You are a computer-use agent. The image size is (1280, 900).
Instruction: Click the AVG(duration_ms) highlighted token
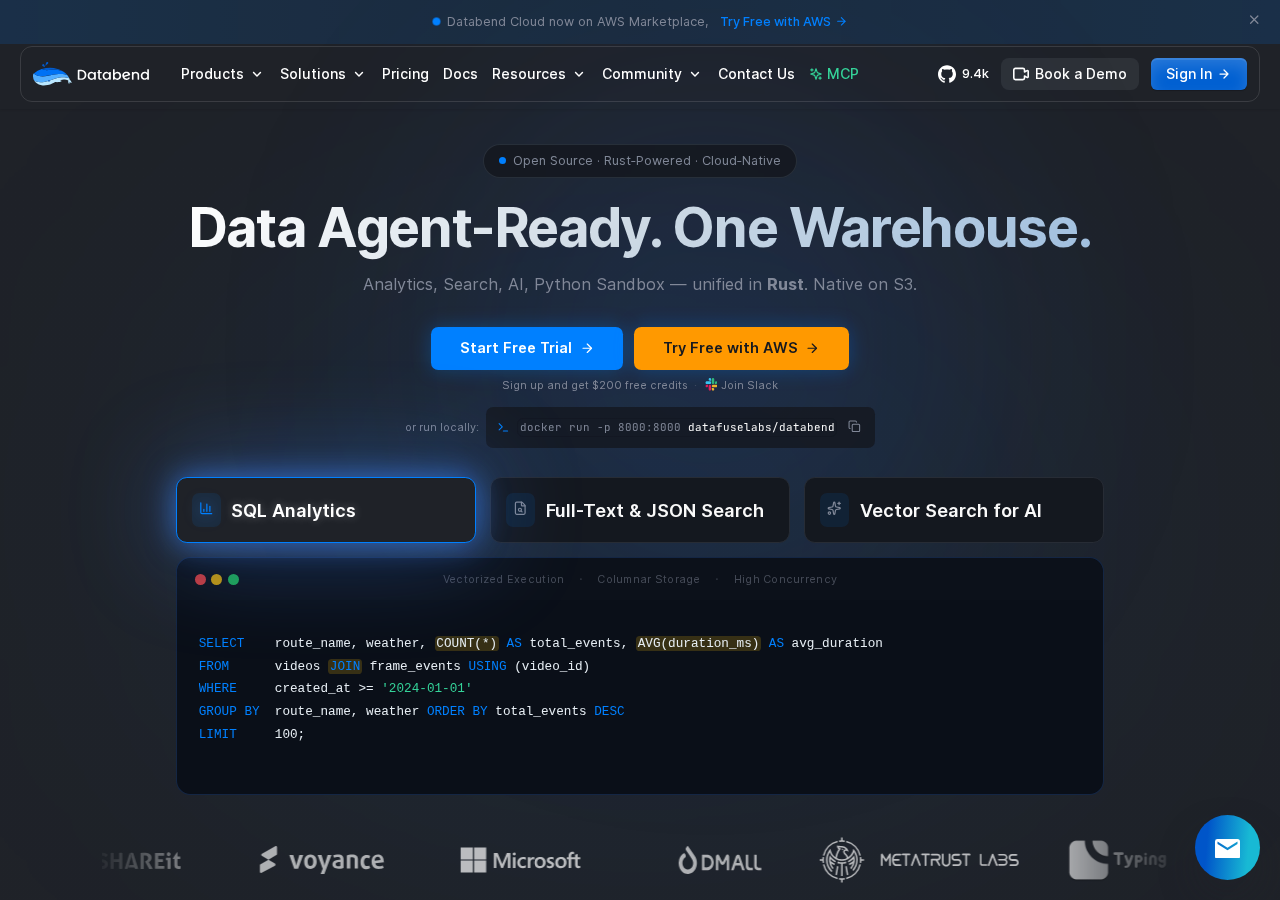tap(698, 643)
